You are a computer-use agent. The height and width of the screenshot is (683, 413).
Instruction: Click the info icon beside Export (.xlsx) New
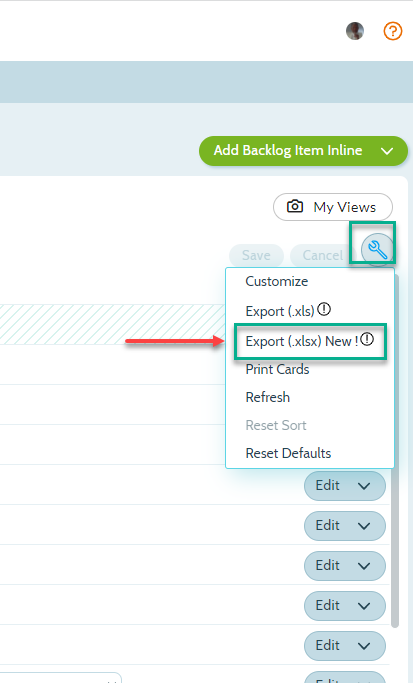click(367, 339)
